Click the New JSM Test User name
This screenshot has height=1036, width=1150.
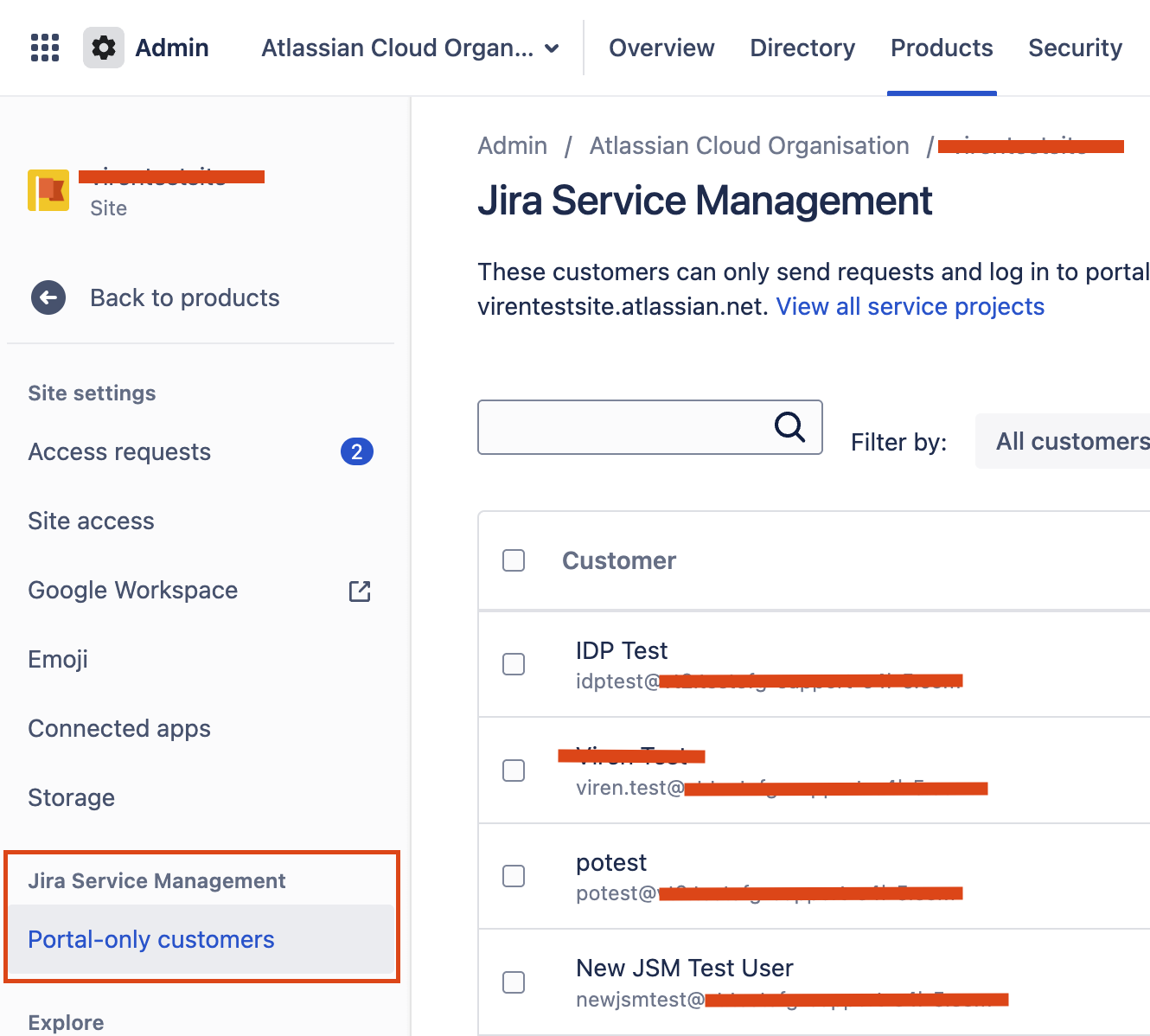(x=684, y=968)
